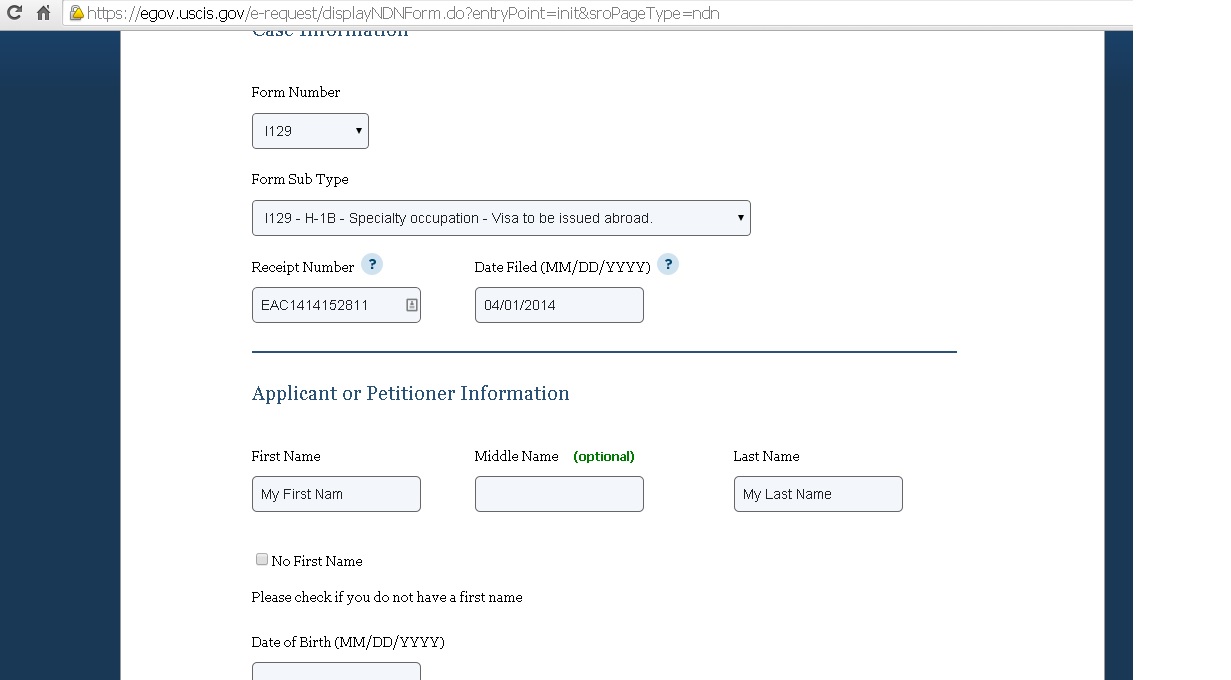Click the 'Date of Birth (MM/DD/YYYY)' label

coord(348,642)
